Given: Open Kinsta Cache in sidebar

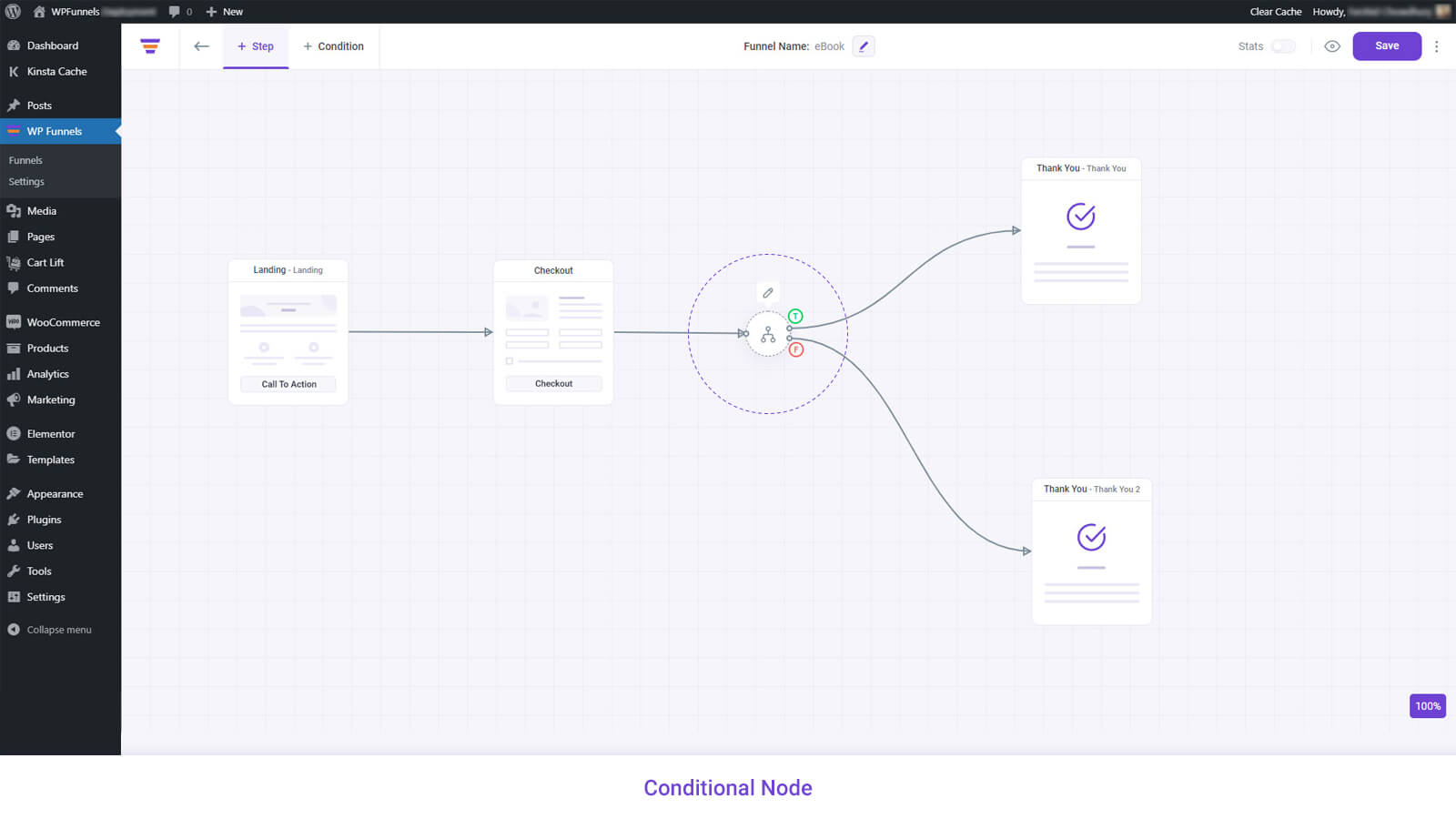Looking at the screenshot, I should tap(60, 71).
